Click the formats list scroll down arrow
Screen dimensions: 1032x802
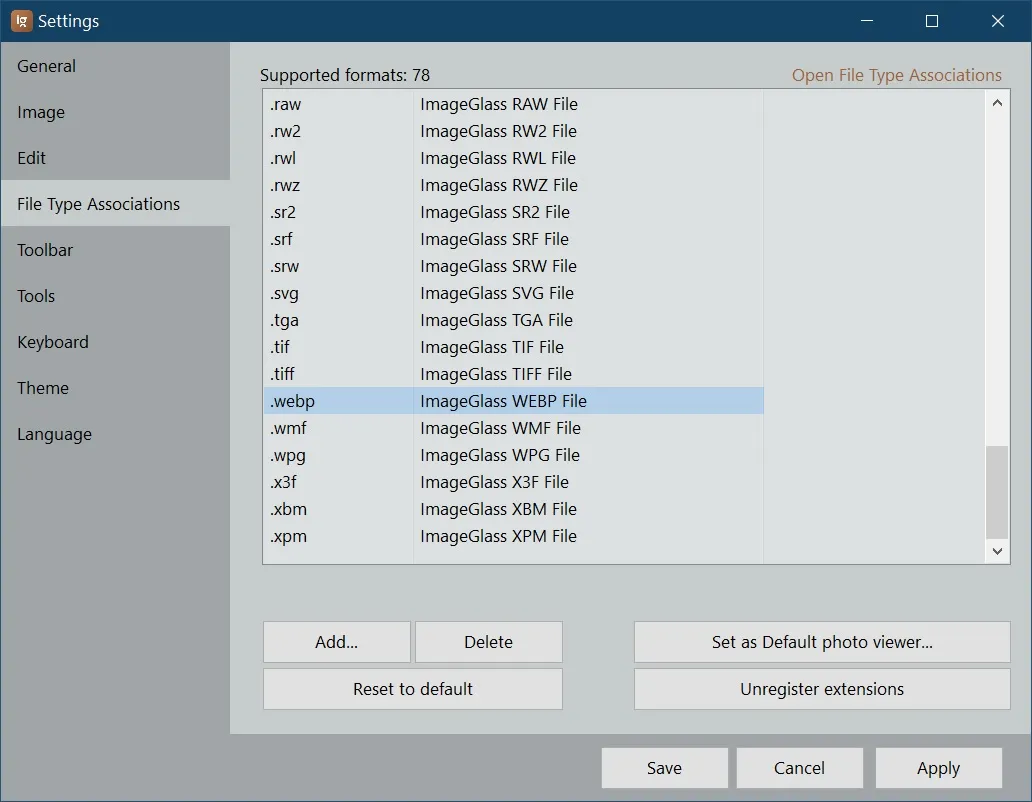pyautogui.click(x=997, y=551)
